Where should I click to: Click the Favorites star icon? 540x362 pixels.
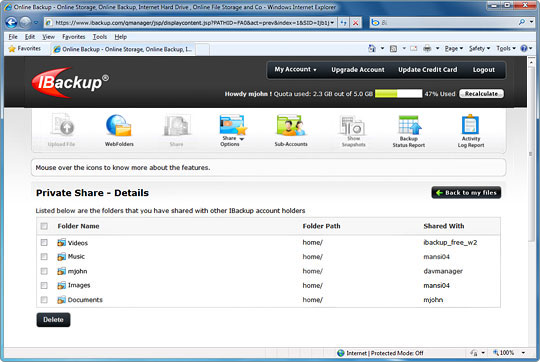[12, 49]
